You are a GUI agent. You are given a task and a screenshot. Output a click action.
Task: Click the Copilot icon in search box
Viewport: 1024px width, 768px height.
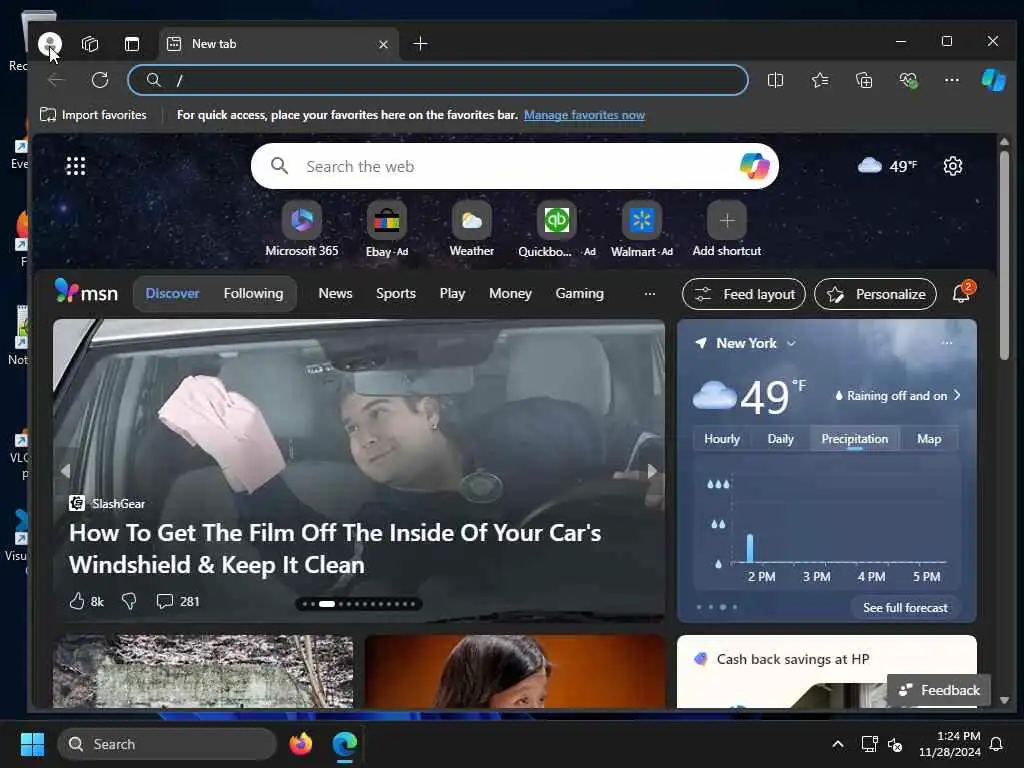[x=754, y=166]
